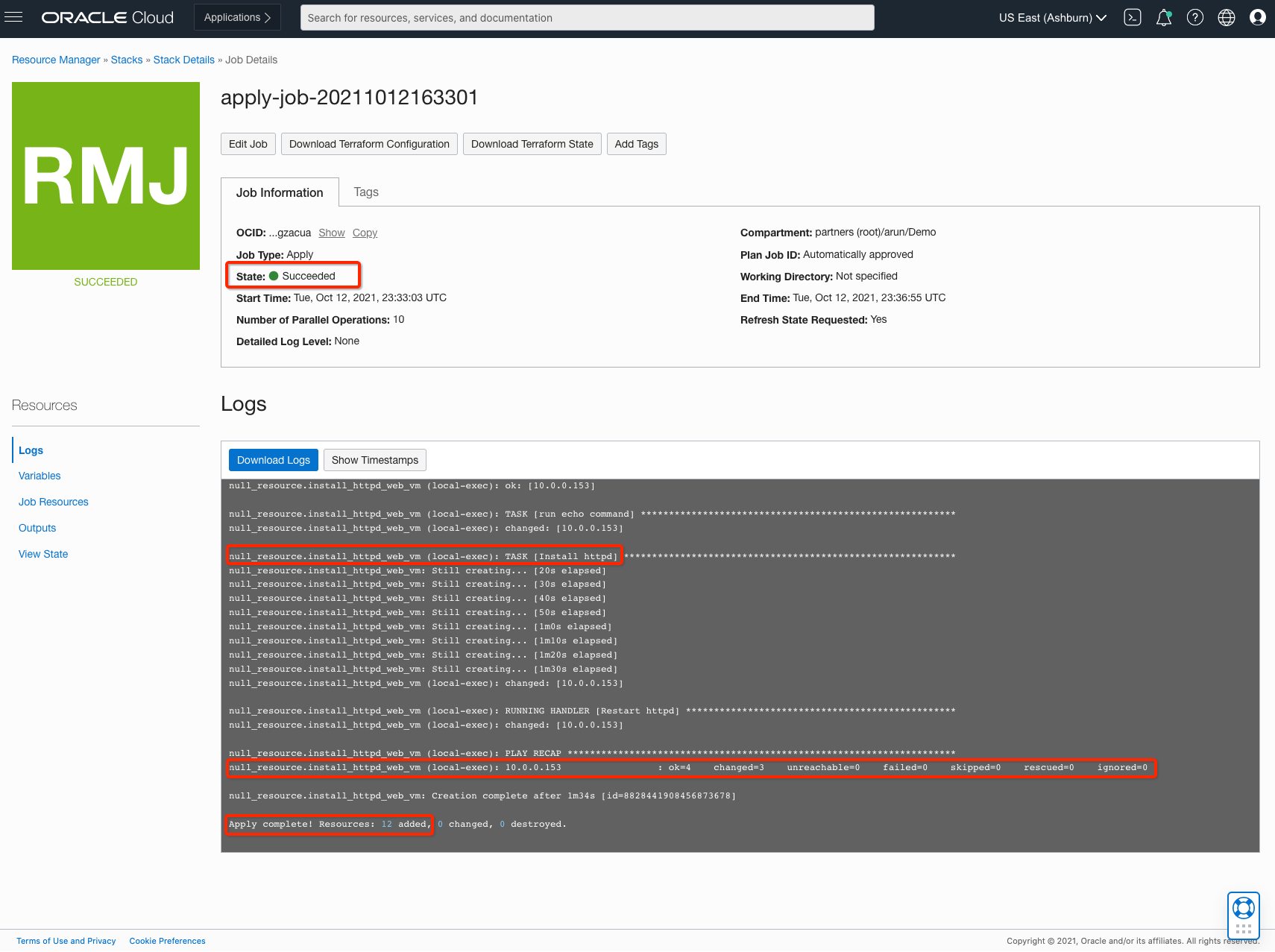
Task: Click 'Detailed Log Level: None'
Action: click(297, 341)
